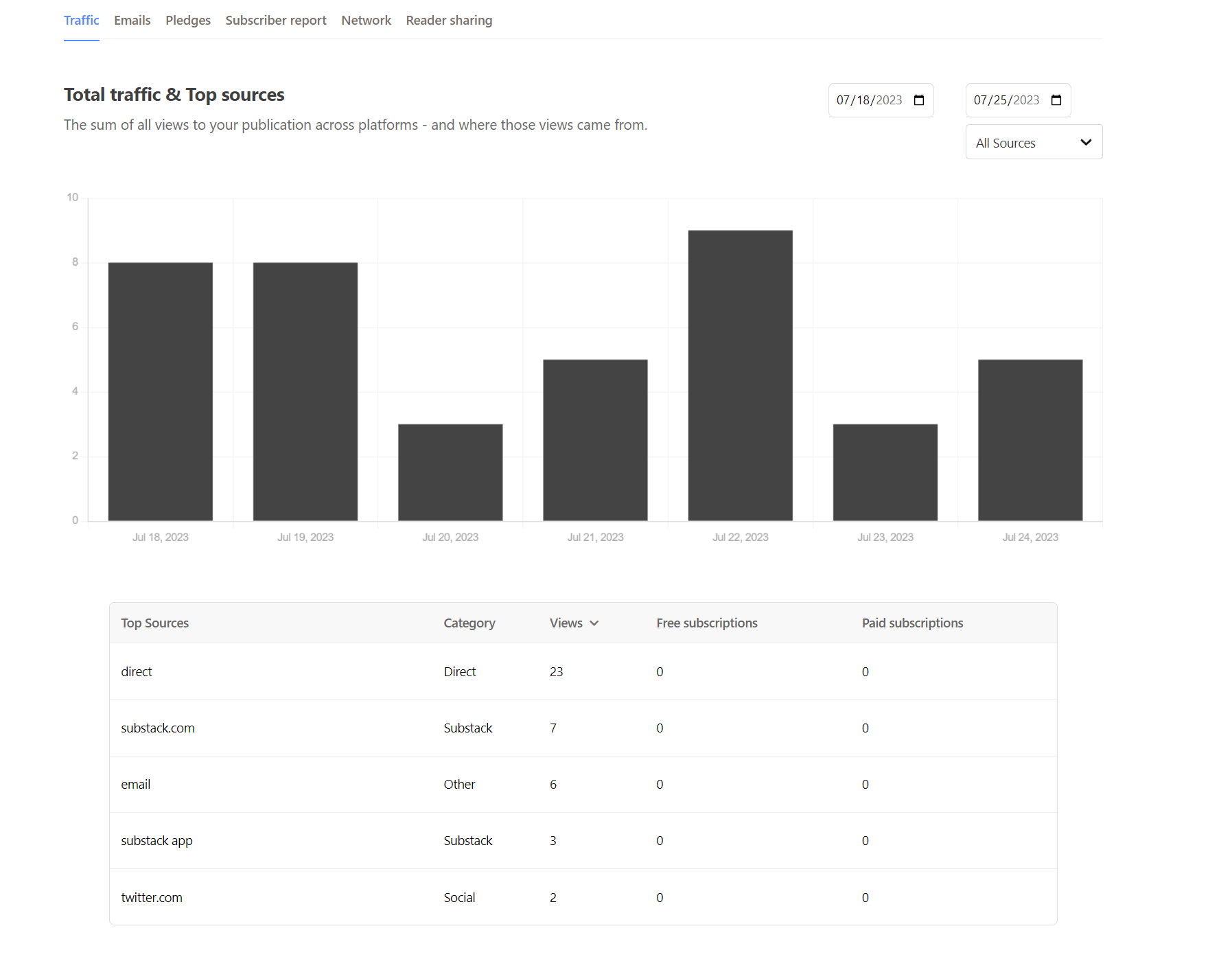Click the start date field 07/18/2023
Viewport: 1232px width, 959px height.
point(881,100)
